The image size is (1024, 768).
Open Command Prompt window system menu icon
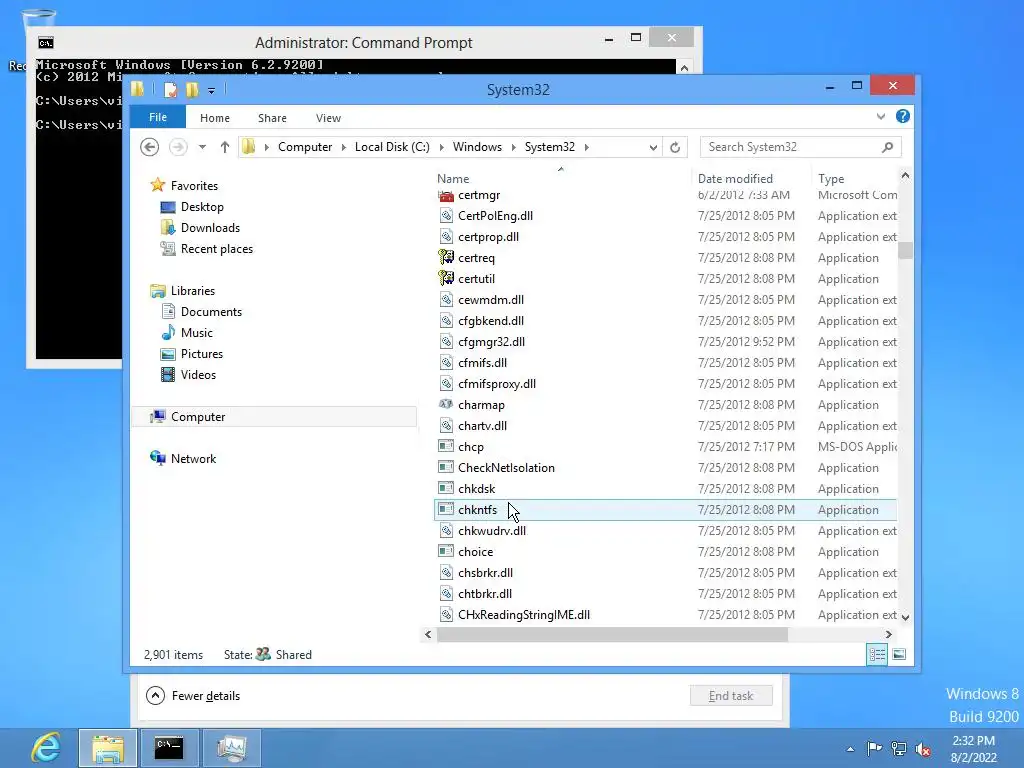46,43
